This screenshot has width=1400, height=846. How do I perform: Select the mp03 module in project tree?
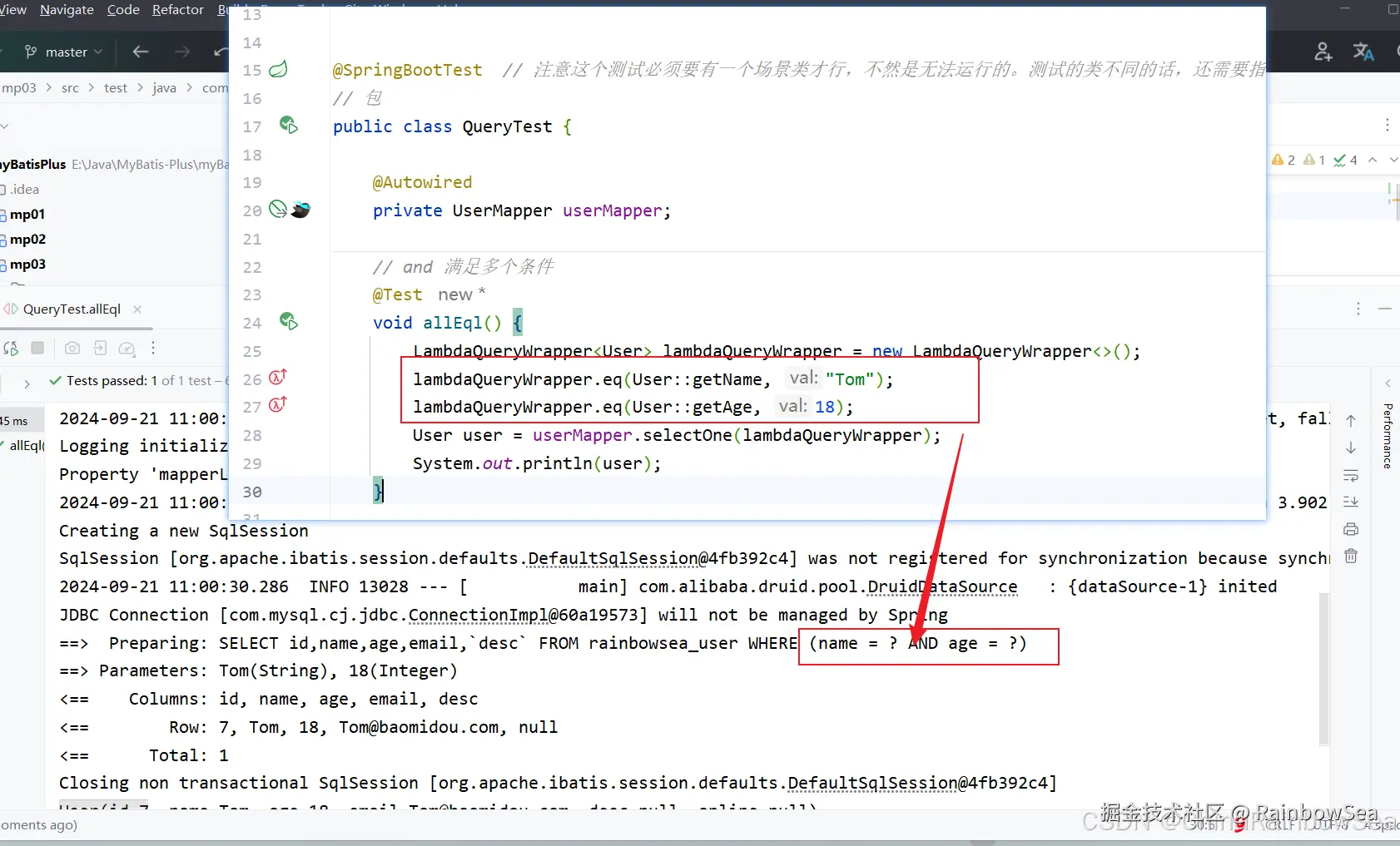click(27, 265)
